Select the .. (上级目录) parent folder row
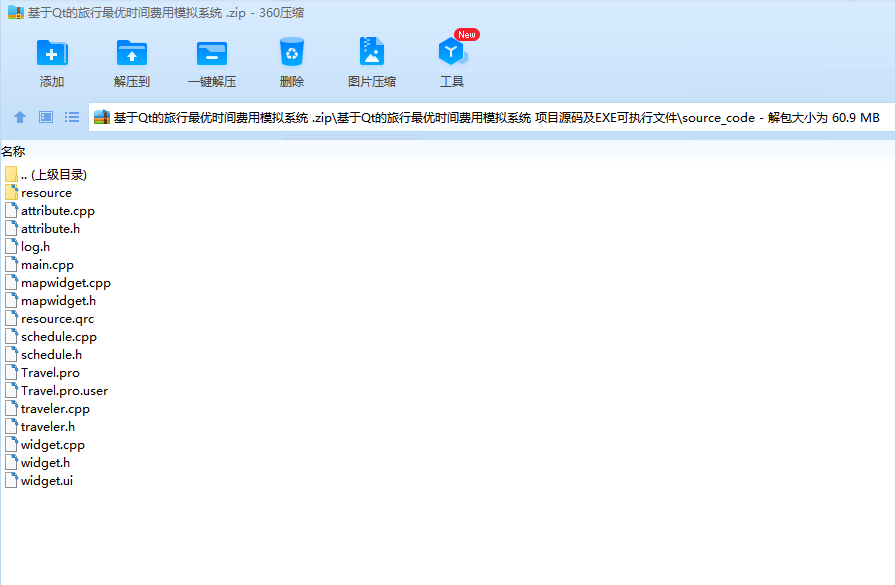 coord(46,175)
